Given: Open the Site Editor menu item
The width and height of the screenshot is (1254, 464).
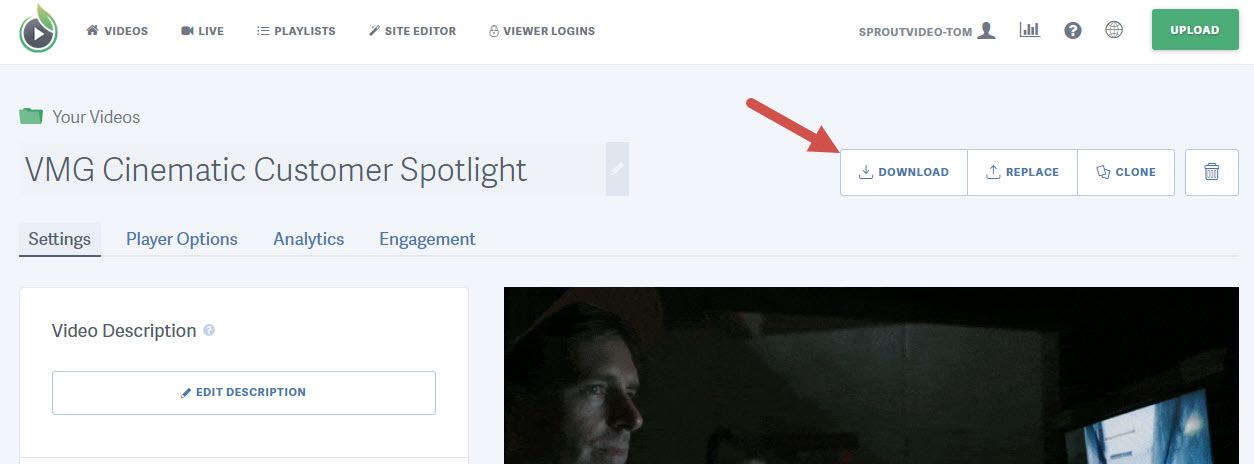Looking at the screenshot, I should pos(412,31).
